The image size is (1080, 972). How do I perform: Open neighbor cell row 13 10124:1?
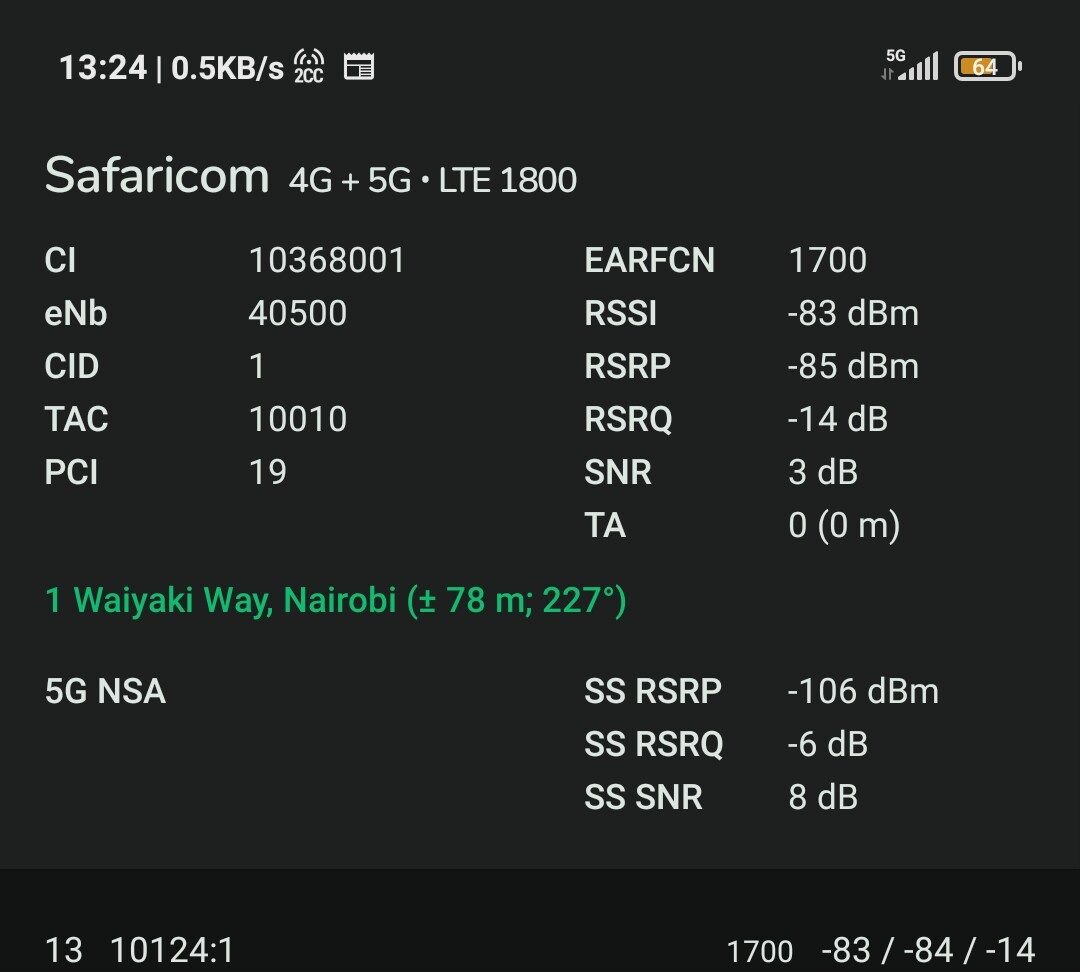pyautogui.click(x=540, y=951)
